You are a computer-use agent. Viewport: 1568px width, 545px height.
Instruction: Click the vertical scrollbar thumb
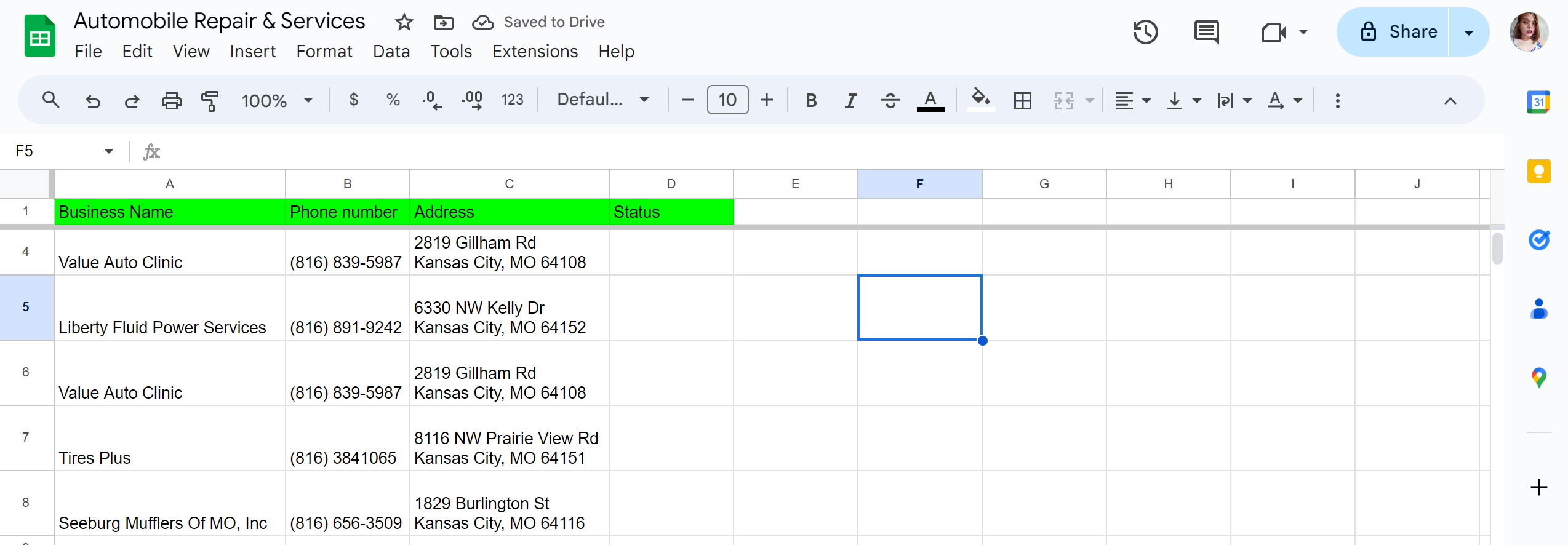pyautogui.click(x=1497, y=248)
